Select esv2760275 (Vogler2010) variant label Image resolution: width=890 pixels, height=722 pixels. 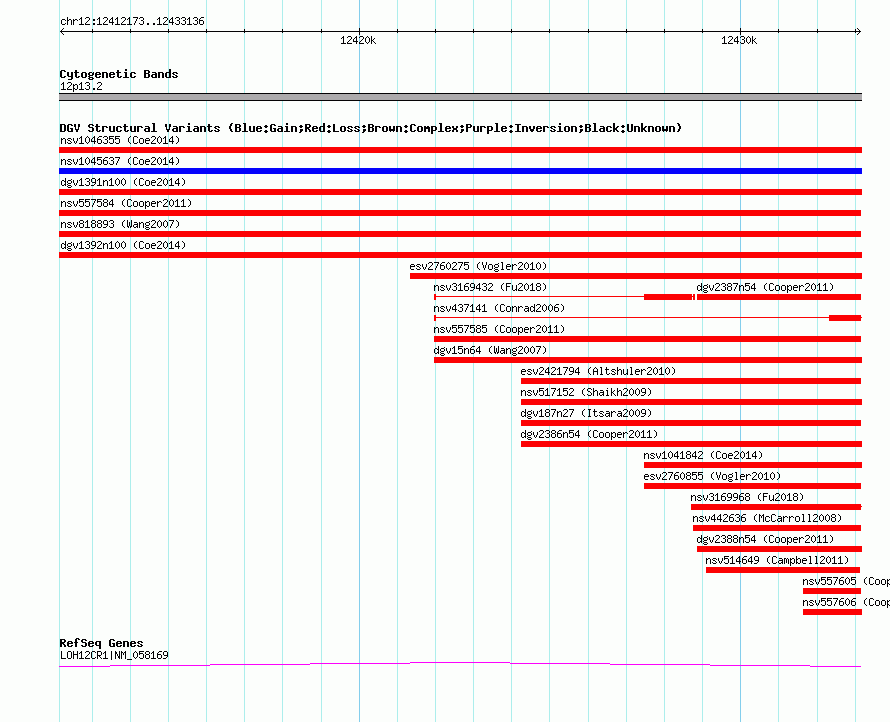point(478,266)
